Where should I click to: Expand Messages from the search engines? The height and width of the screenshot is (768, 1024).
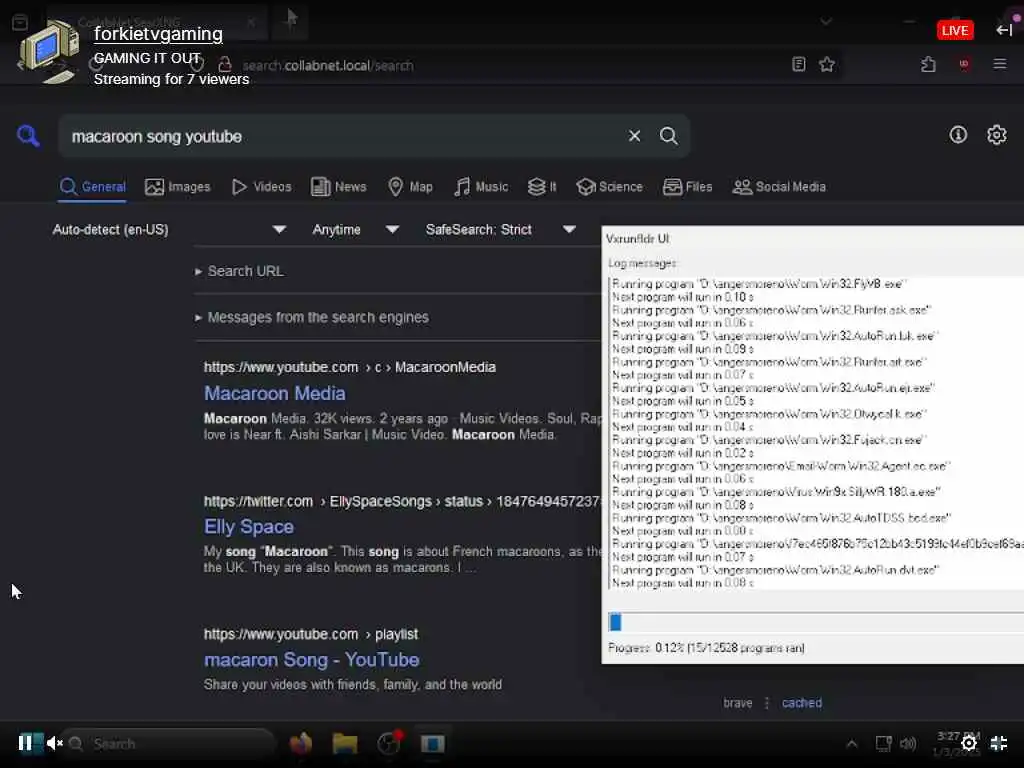click(312, 317)
